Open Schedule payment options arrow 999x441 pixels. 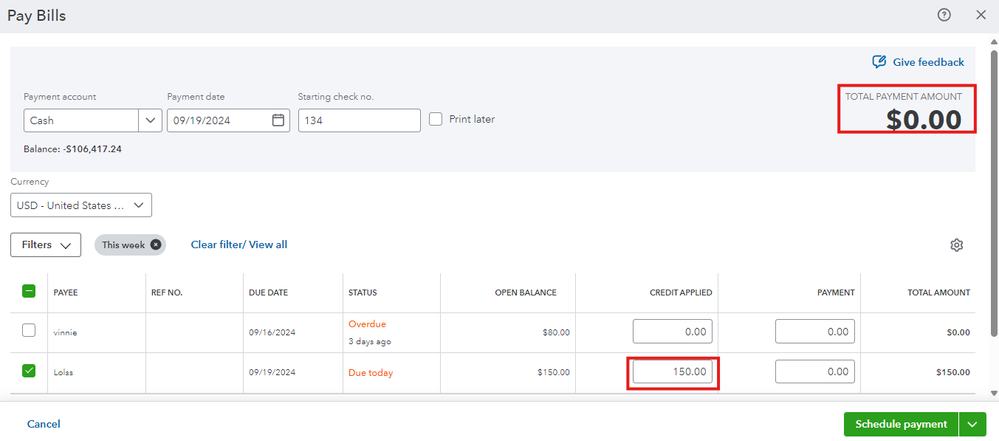point(972,424)
